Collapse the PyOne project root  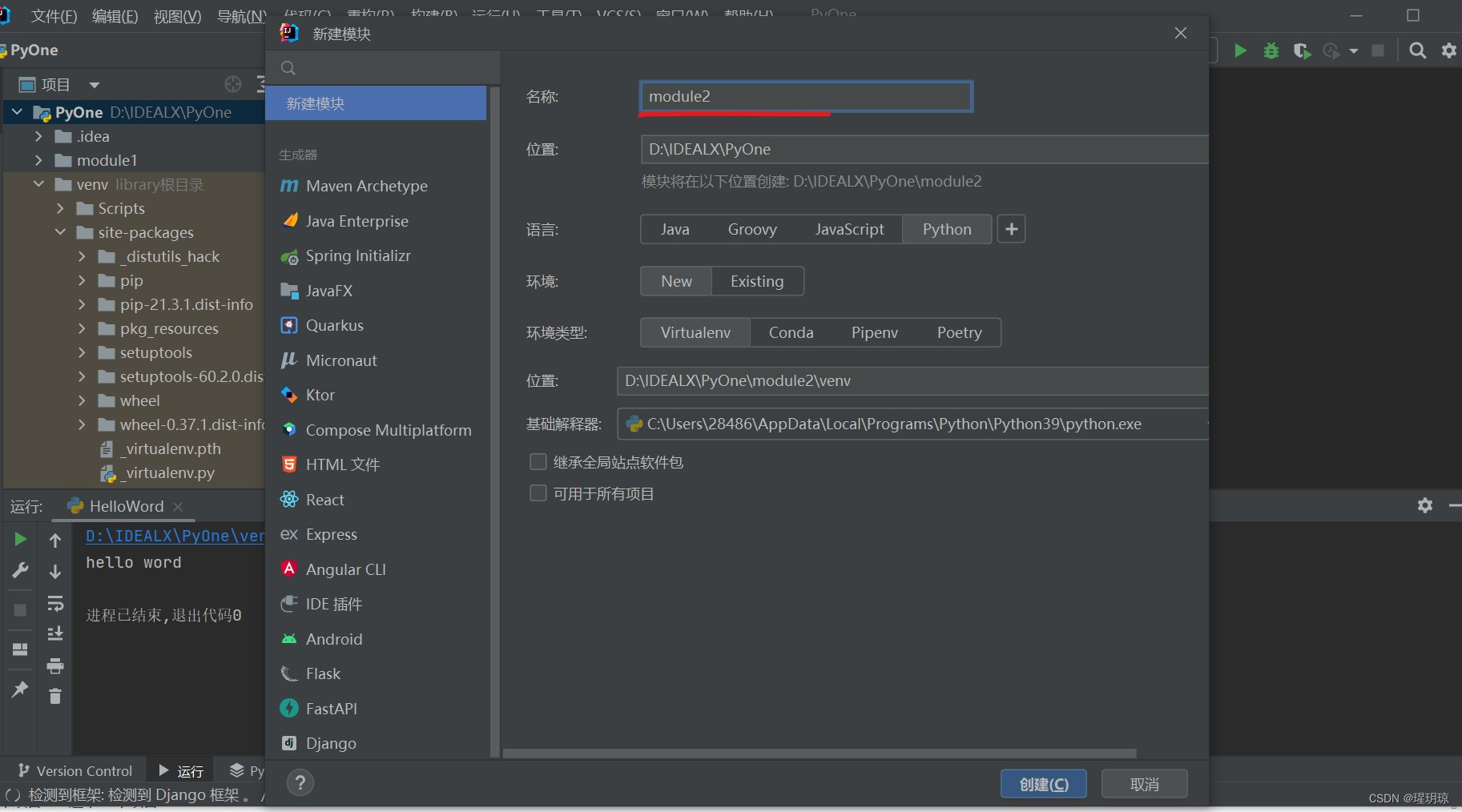click(17, 112)
